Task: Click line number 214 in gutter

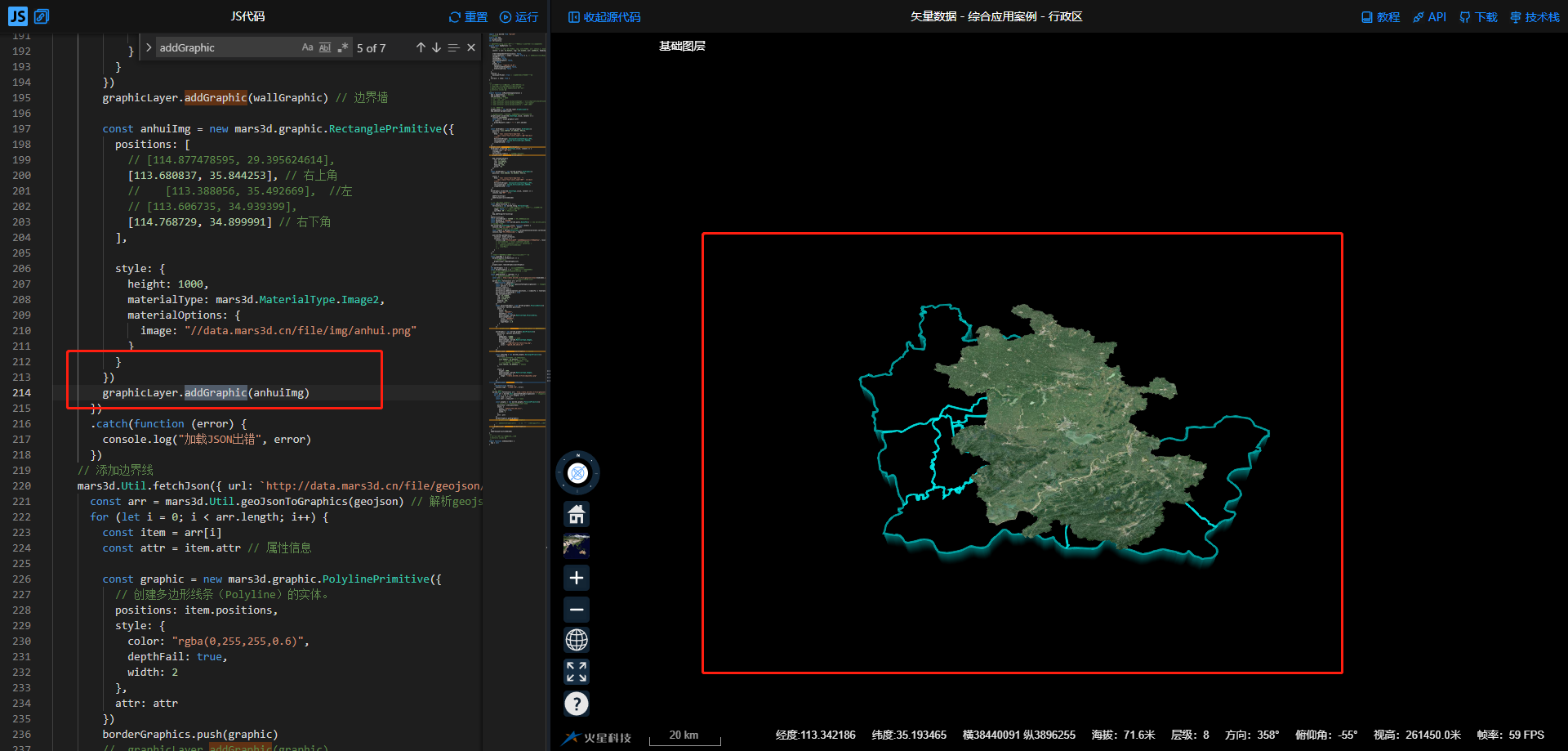Action: 21,393
